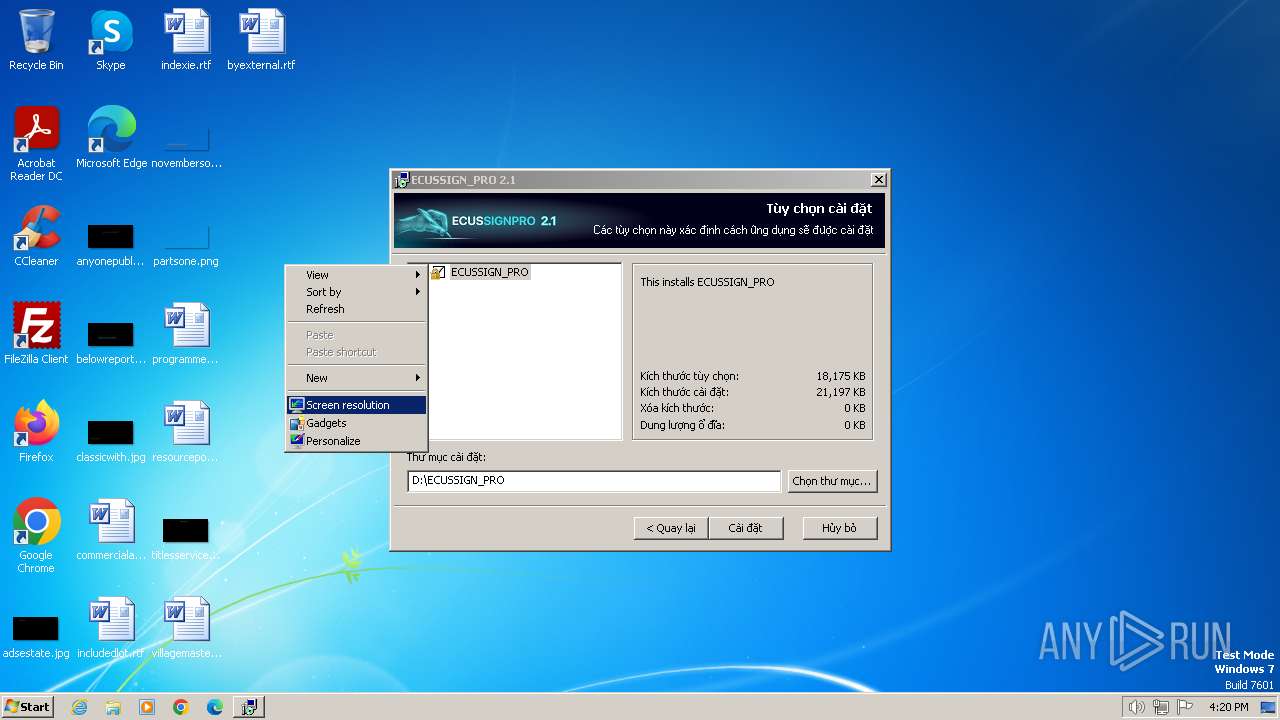Image resolution: width=1280 pixels, height=720 pixels.
Task: Click the Show desktop button
Action: tap(1270, 707)
